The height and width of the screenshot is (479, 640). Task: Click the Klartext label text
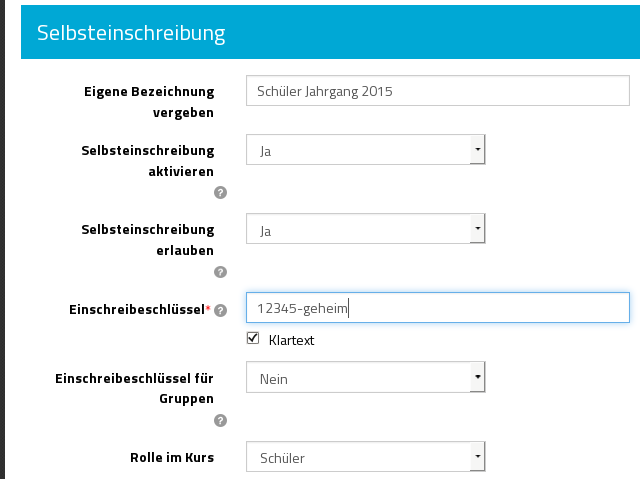click(x=292, y=340)
